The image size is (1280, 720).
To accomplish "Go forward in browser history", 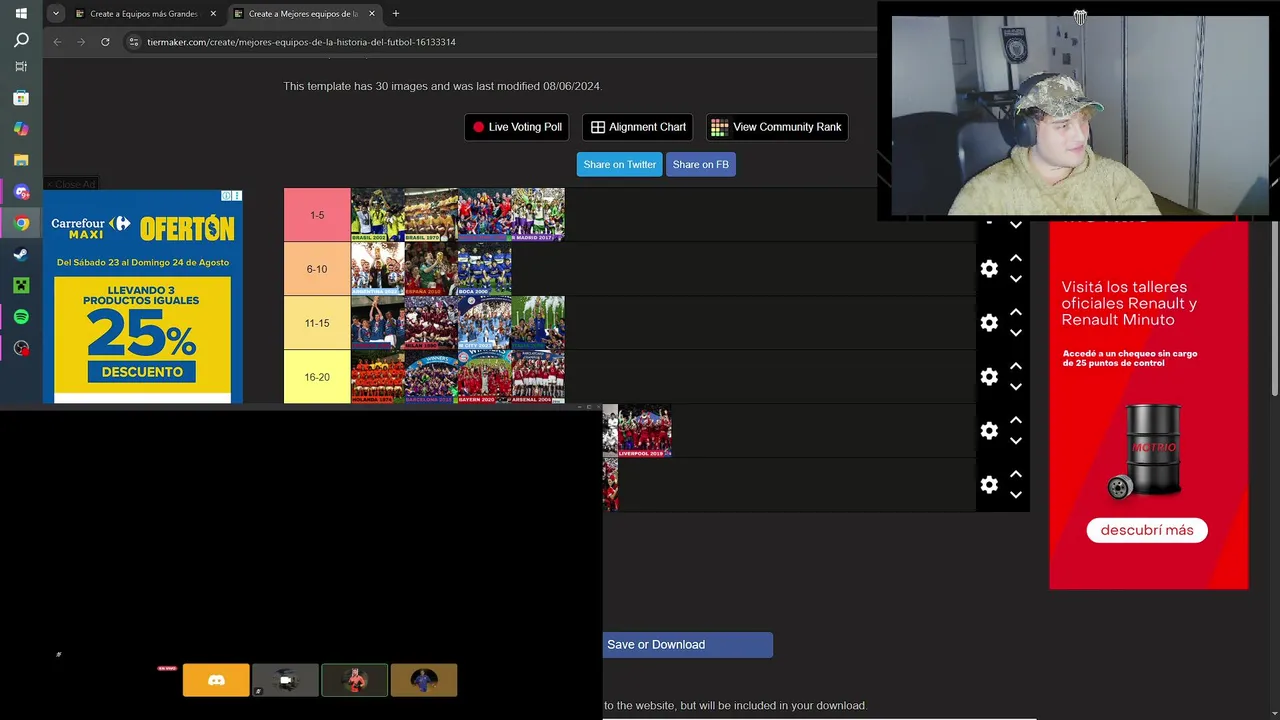I will click(81, 42).
